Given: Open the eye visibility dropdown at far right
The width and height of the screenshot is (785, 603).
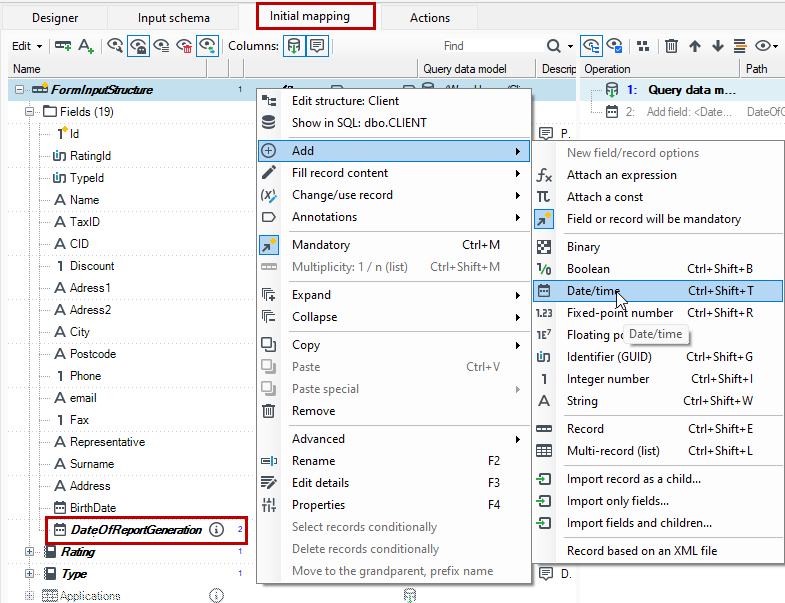Looking at the screenshot, I should pos(766,46).
